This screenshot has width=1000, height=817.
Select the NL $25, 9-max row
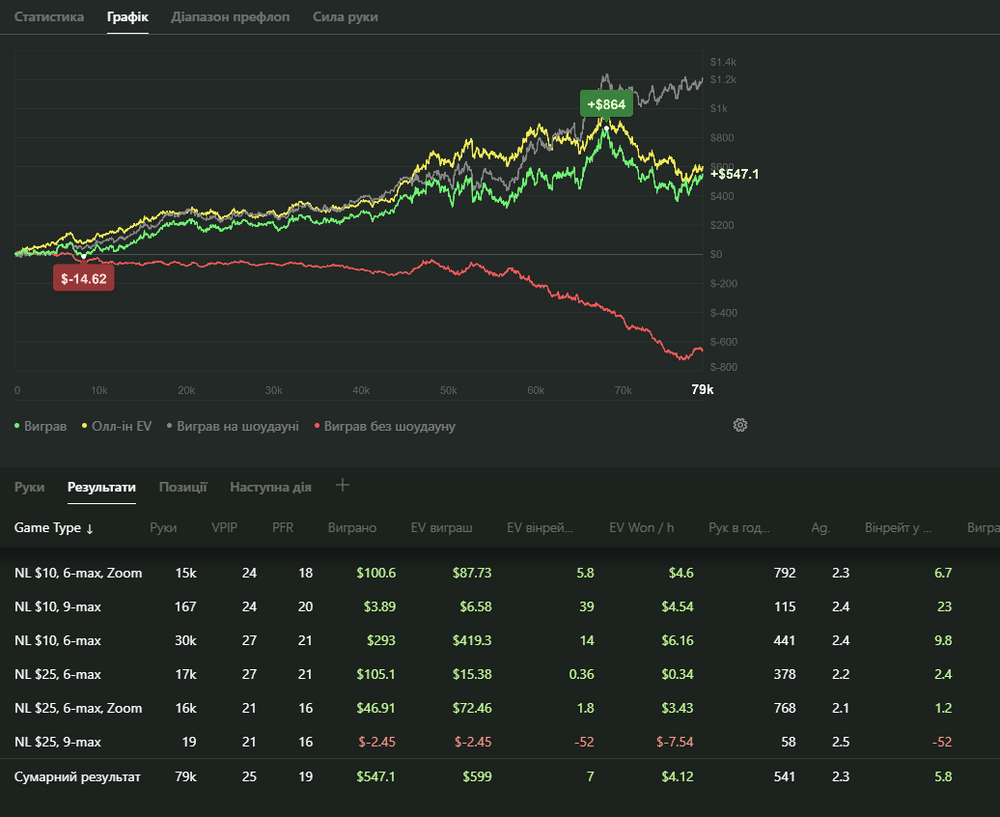click(57, 742)
